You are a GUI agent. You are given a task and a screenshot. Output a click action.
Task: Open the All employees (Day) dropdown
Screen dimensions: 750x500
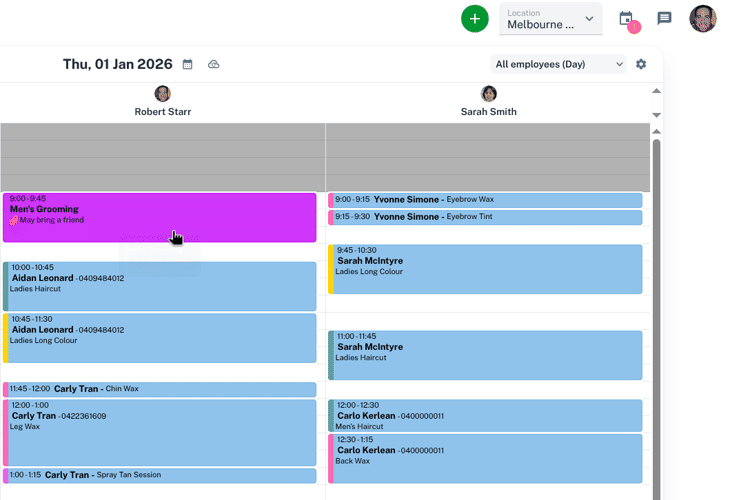tap(558, 64)
